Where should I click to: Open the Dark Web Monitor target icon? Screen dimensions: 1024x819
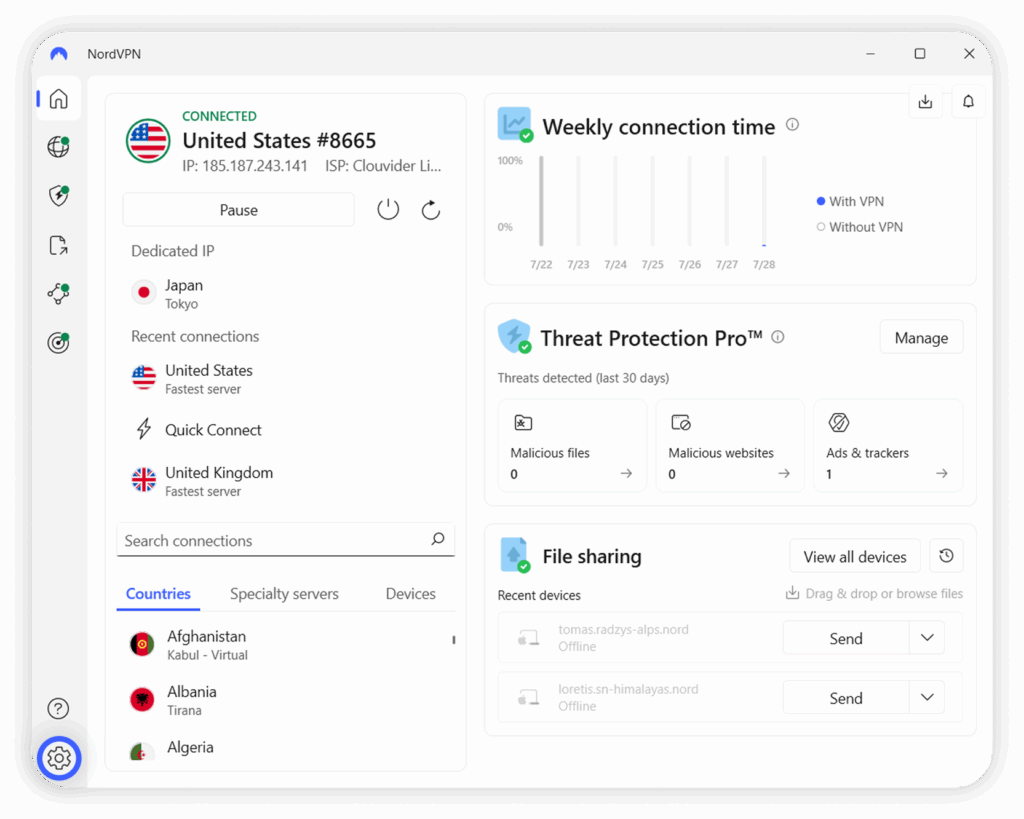tap(58, 343)
